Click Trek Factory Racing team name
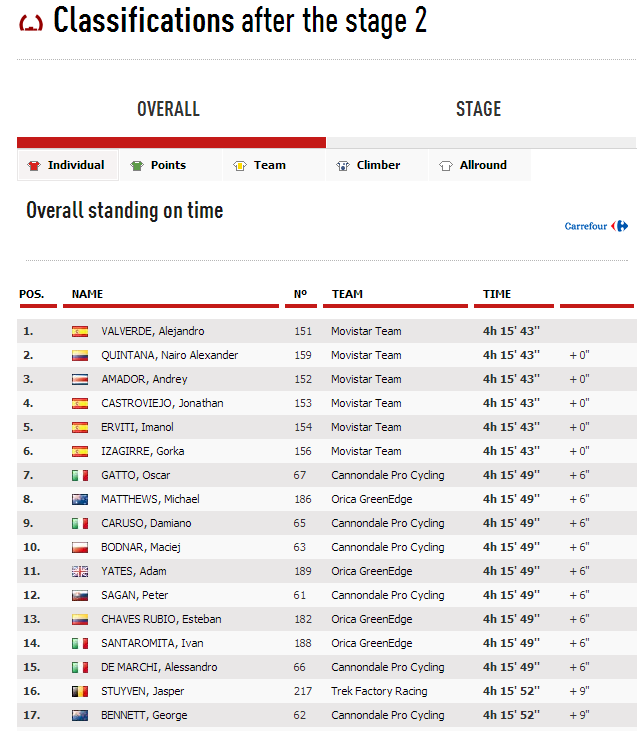 click(x=379, y=691)
